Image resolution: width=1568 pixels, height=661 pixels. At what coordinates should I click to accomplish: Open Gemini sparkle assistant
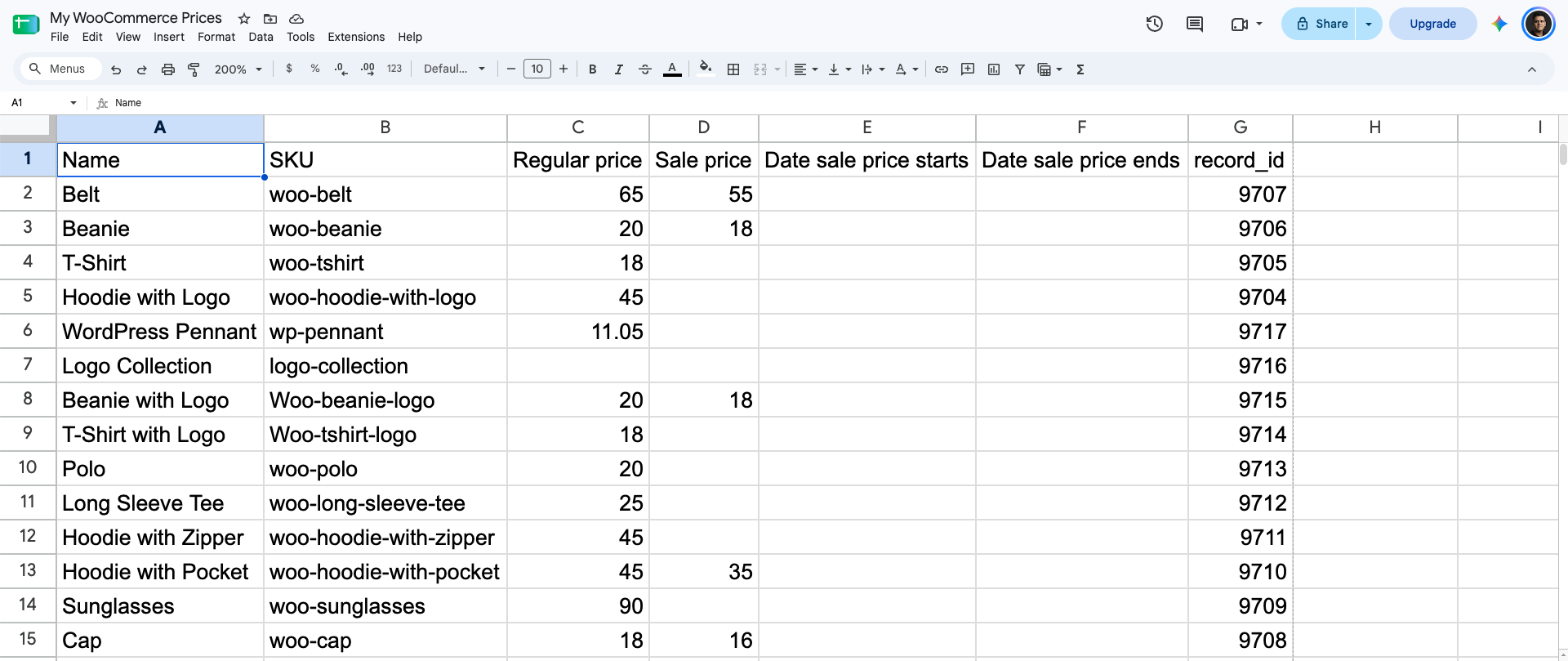point(1499,24)
